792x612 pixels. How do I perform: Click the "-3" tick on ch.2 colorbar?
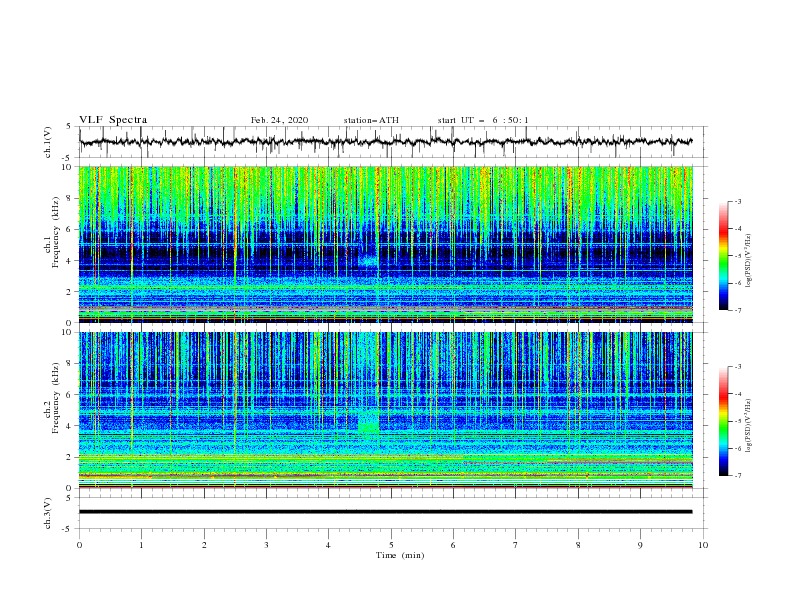737,367
